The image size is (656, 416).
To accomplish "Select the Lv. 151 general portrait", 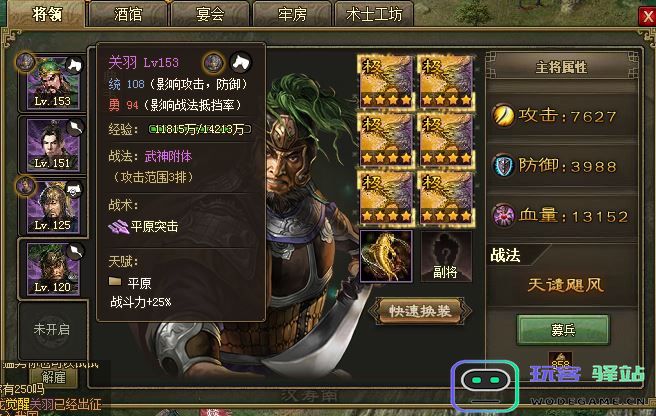I will click(53, 144).
